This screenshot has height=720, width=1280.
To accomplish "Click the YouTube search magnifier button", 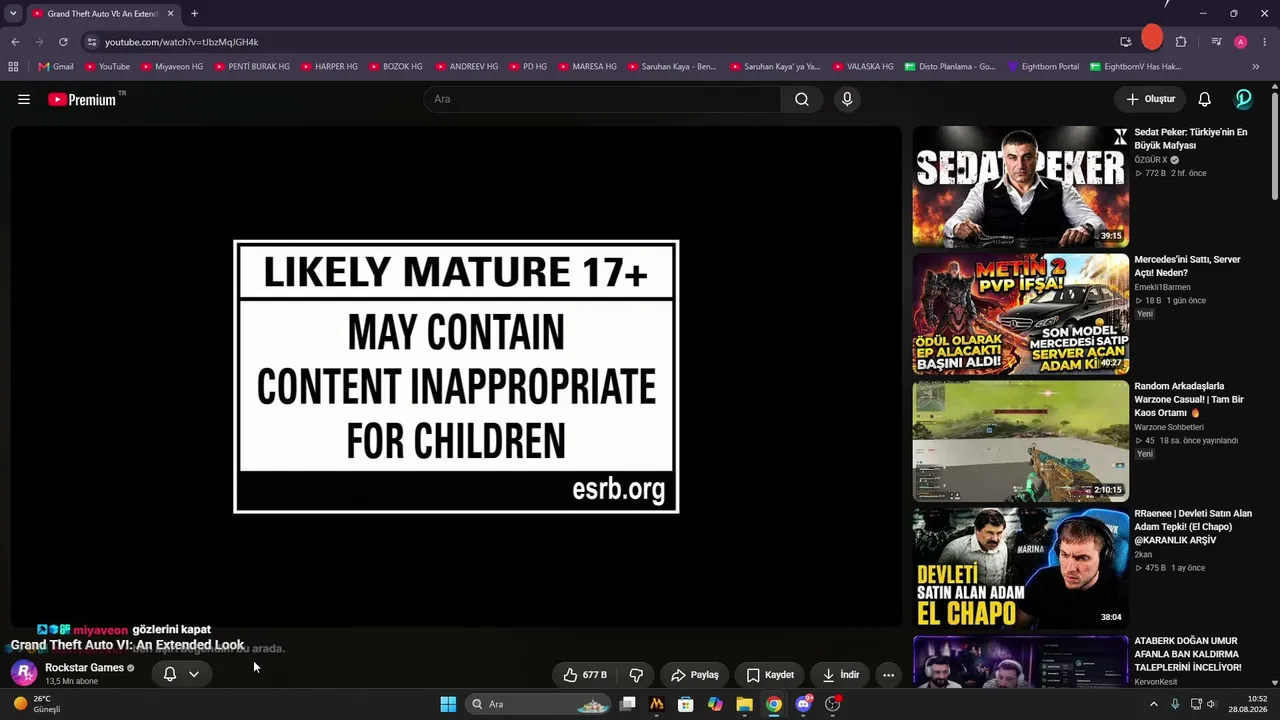I will pos(802,99).
